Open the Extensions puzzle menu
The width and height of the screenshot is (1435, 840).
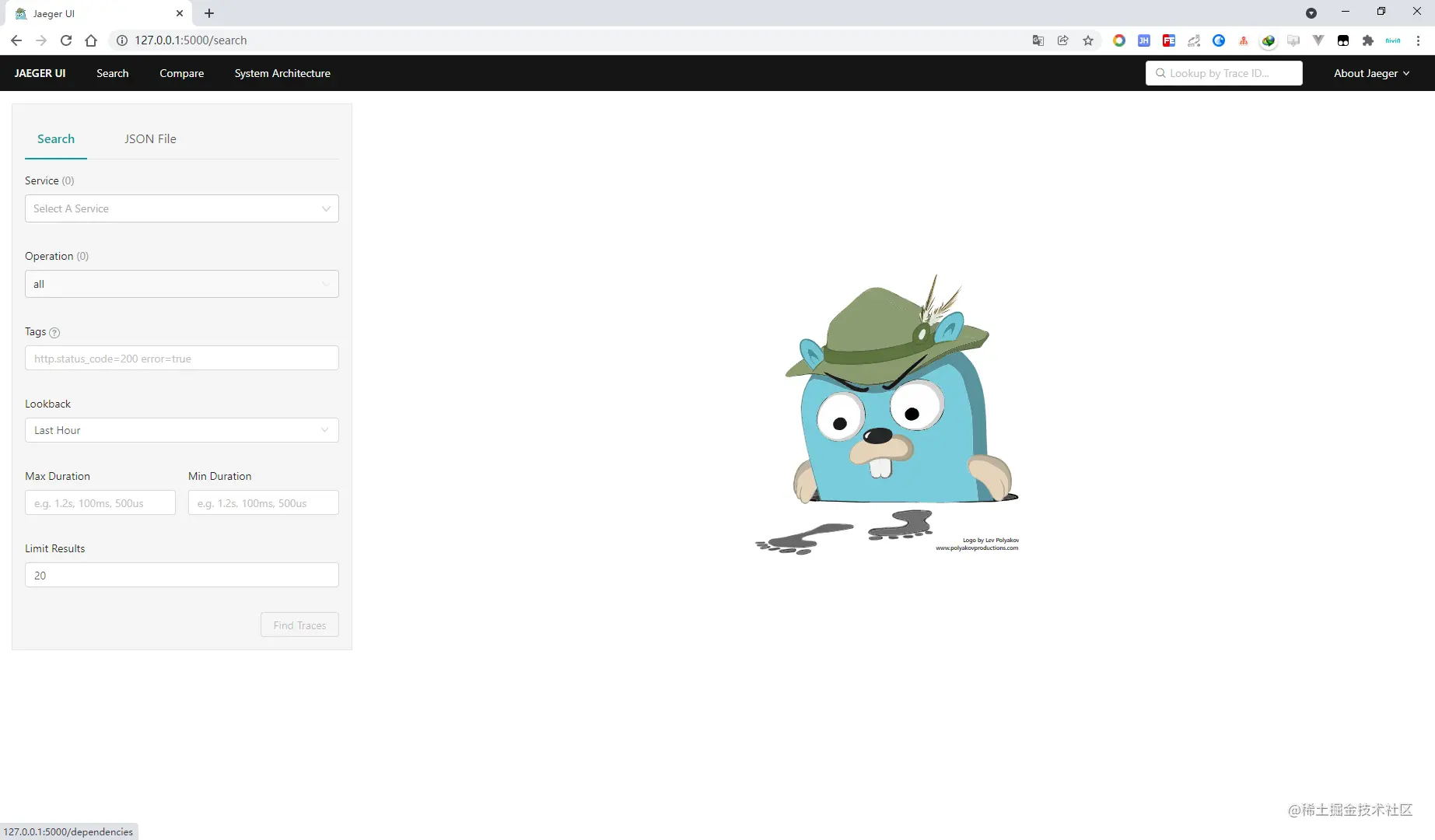[1368, 40]
